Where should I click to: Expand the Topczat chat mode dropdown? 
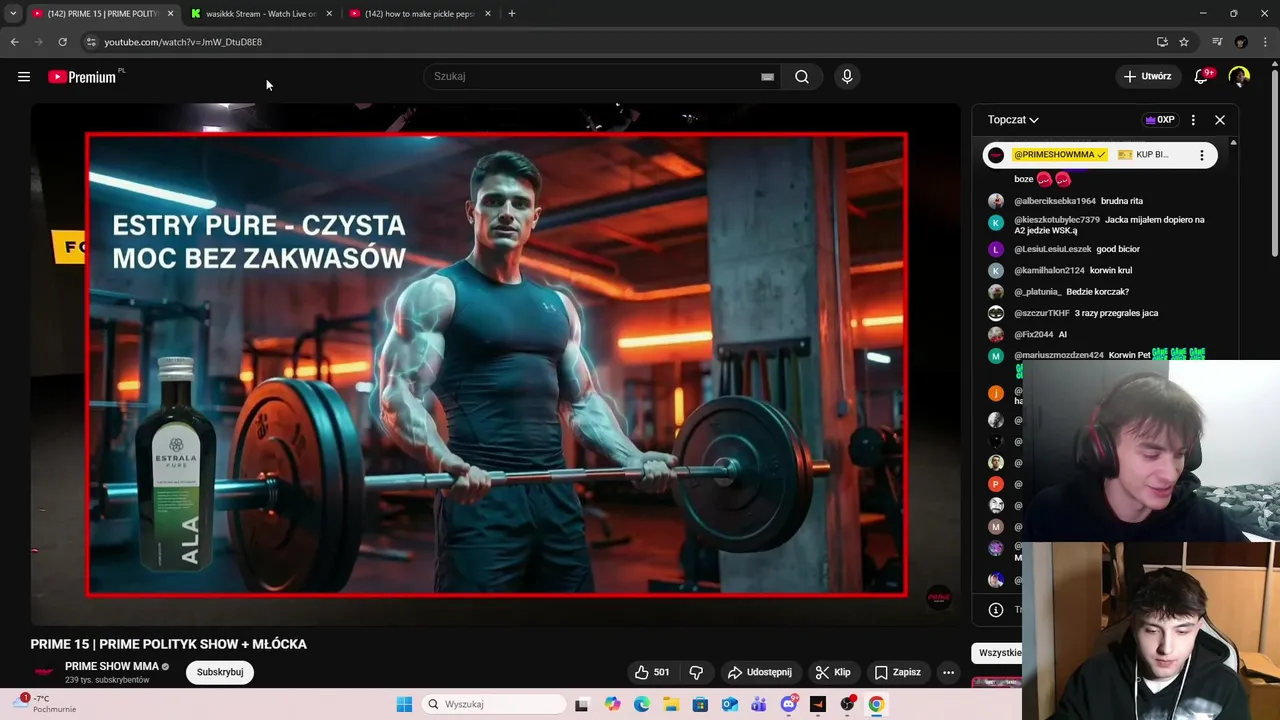1013,120
